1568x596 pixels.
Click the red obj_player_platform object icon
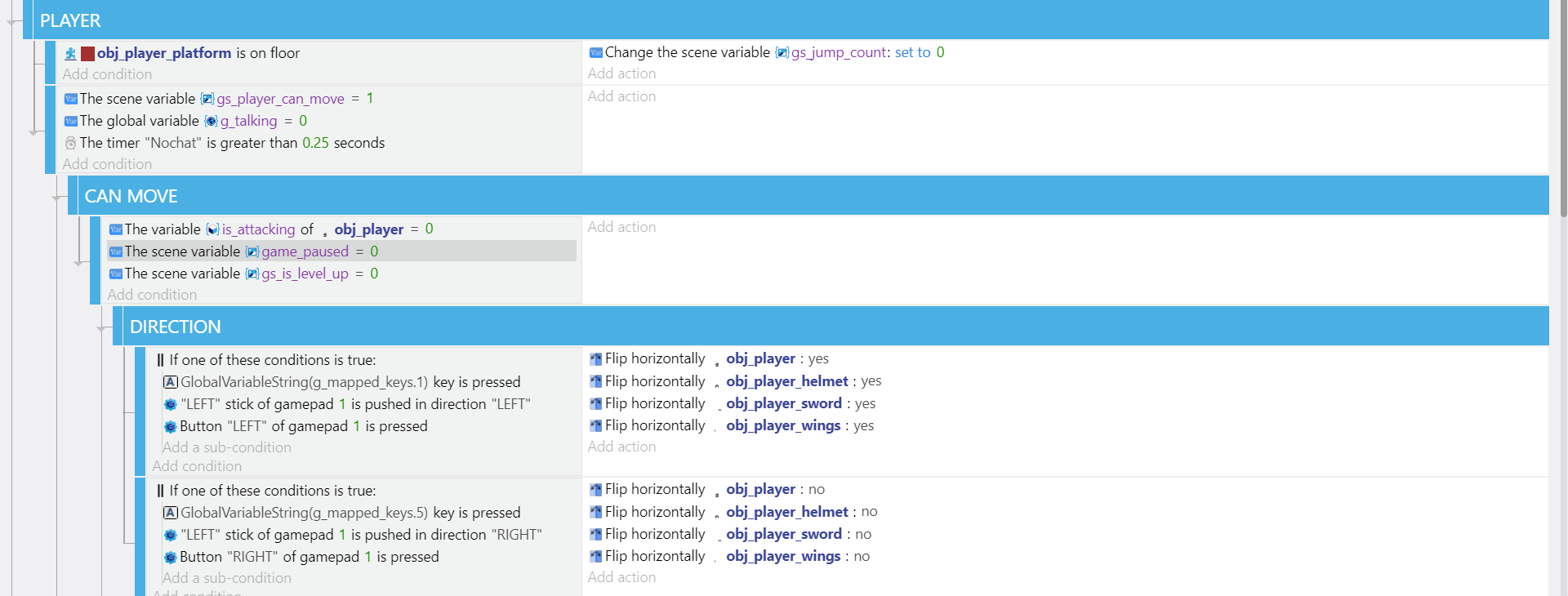[87, 54]
